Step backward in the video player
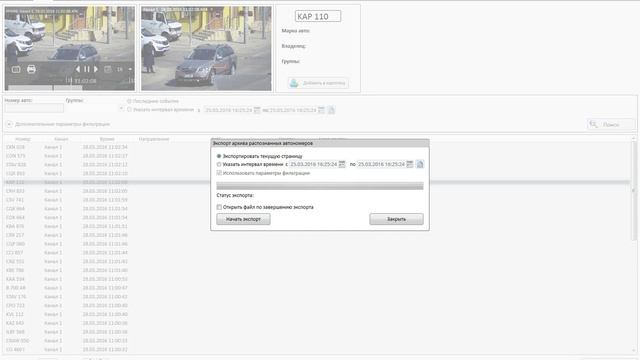 (x=78, y=69)
